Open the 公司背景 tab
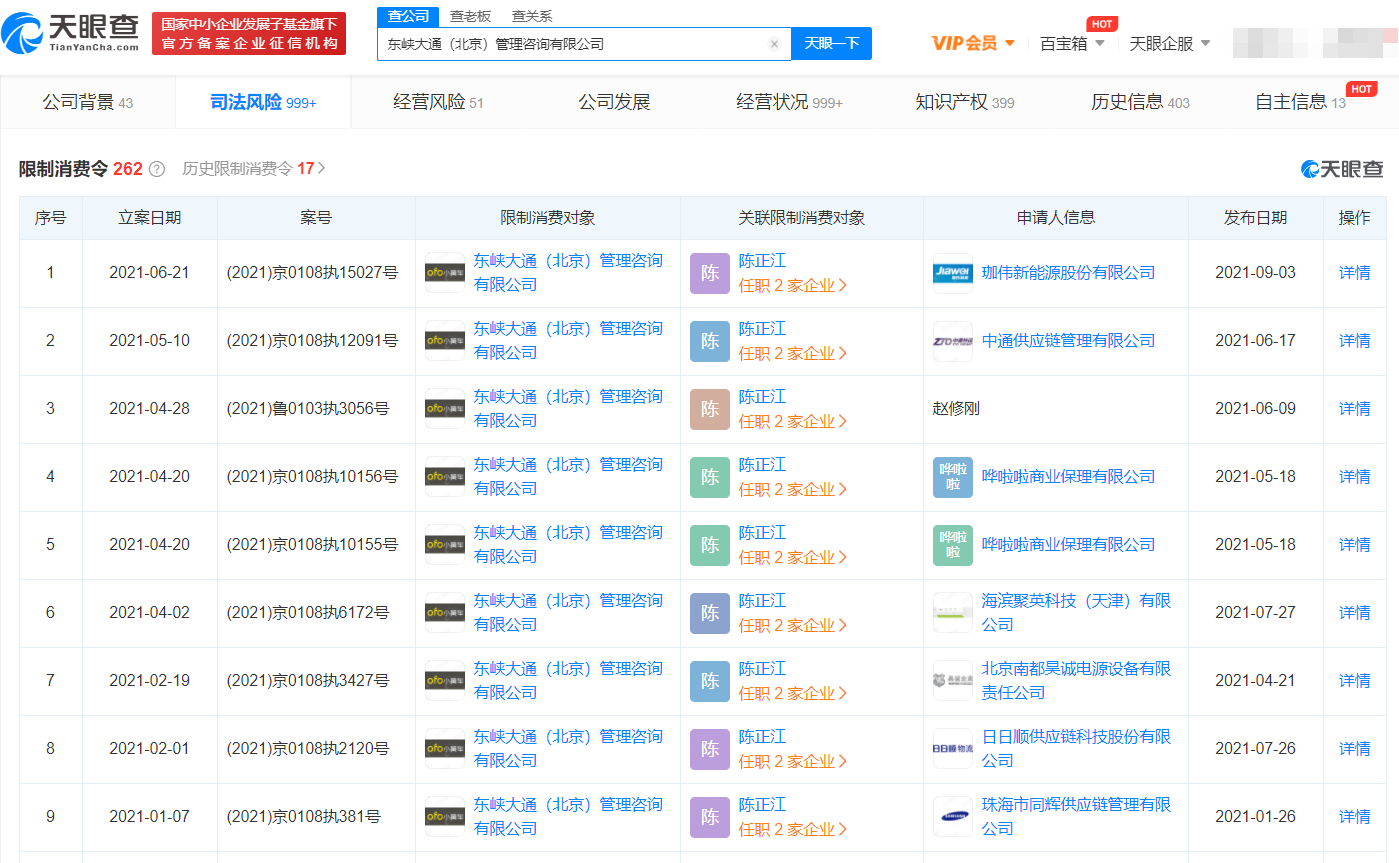The height and width of the screenshot is (863, 1399). click(88, 102)
